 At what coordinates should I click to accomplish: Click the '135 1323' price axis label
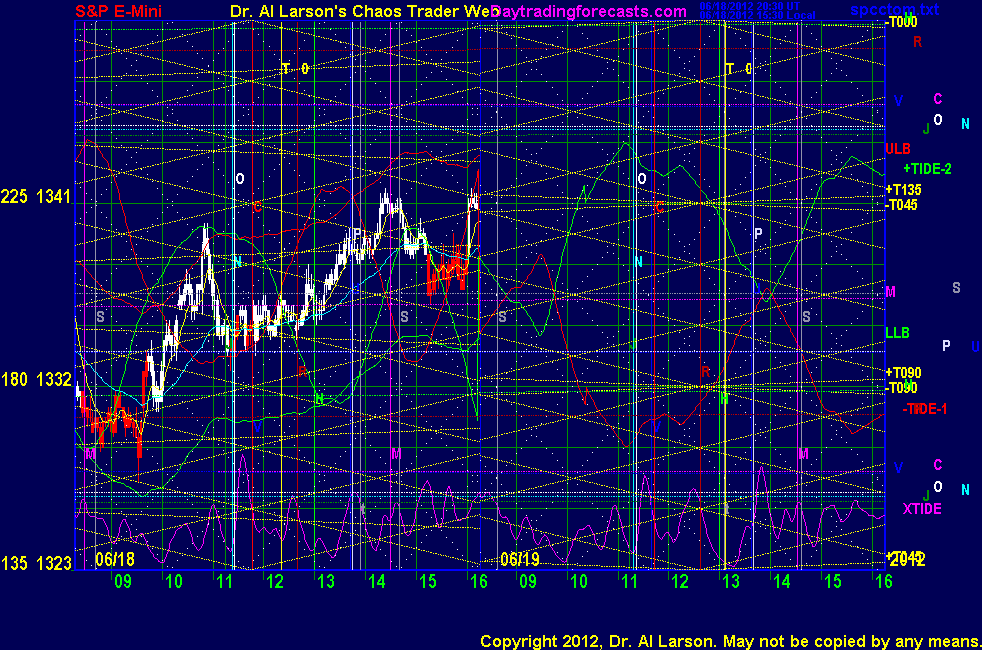click(x=36, y=564)
